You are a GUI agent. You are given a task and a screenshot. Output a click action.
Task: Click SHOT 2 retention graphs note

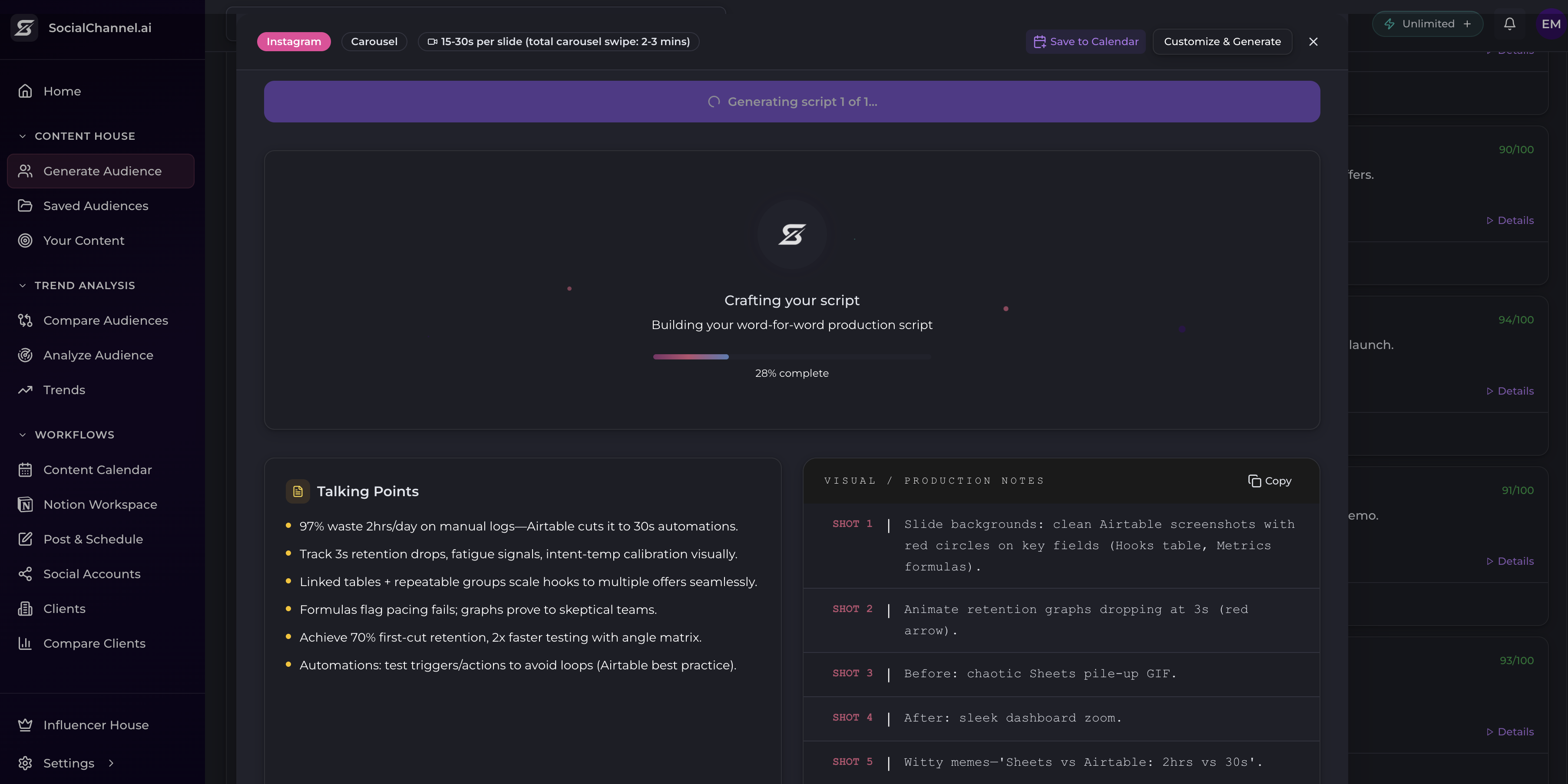coord(1061,620)
